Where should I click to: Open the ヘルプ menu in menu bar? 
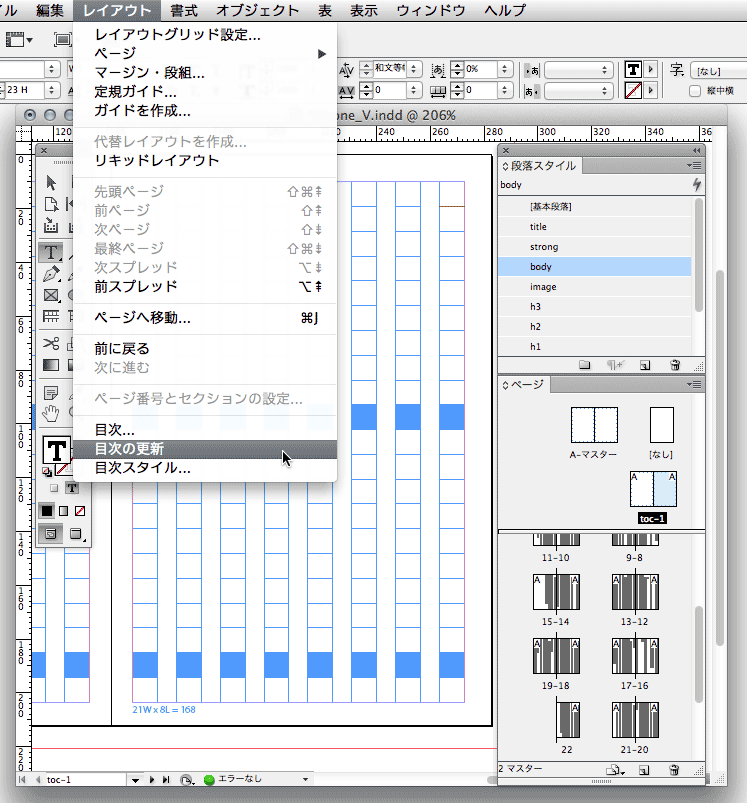(x=505, y=10)
